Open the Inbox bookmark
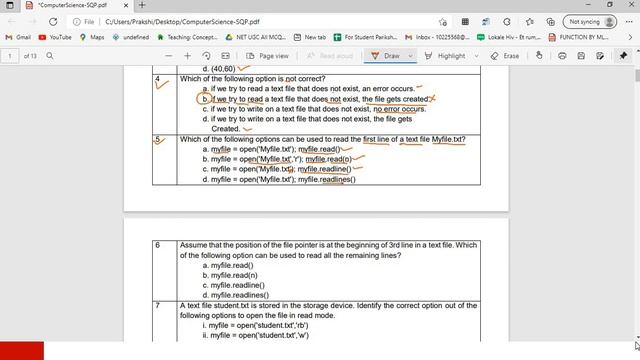 (x=438, y=37)
